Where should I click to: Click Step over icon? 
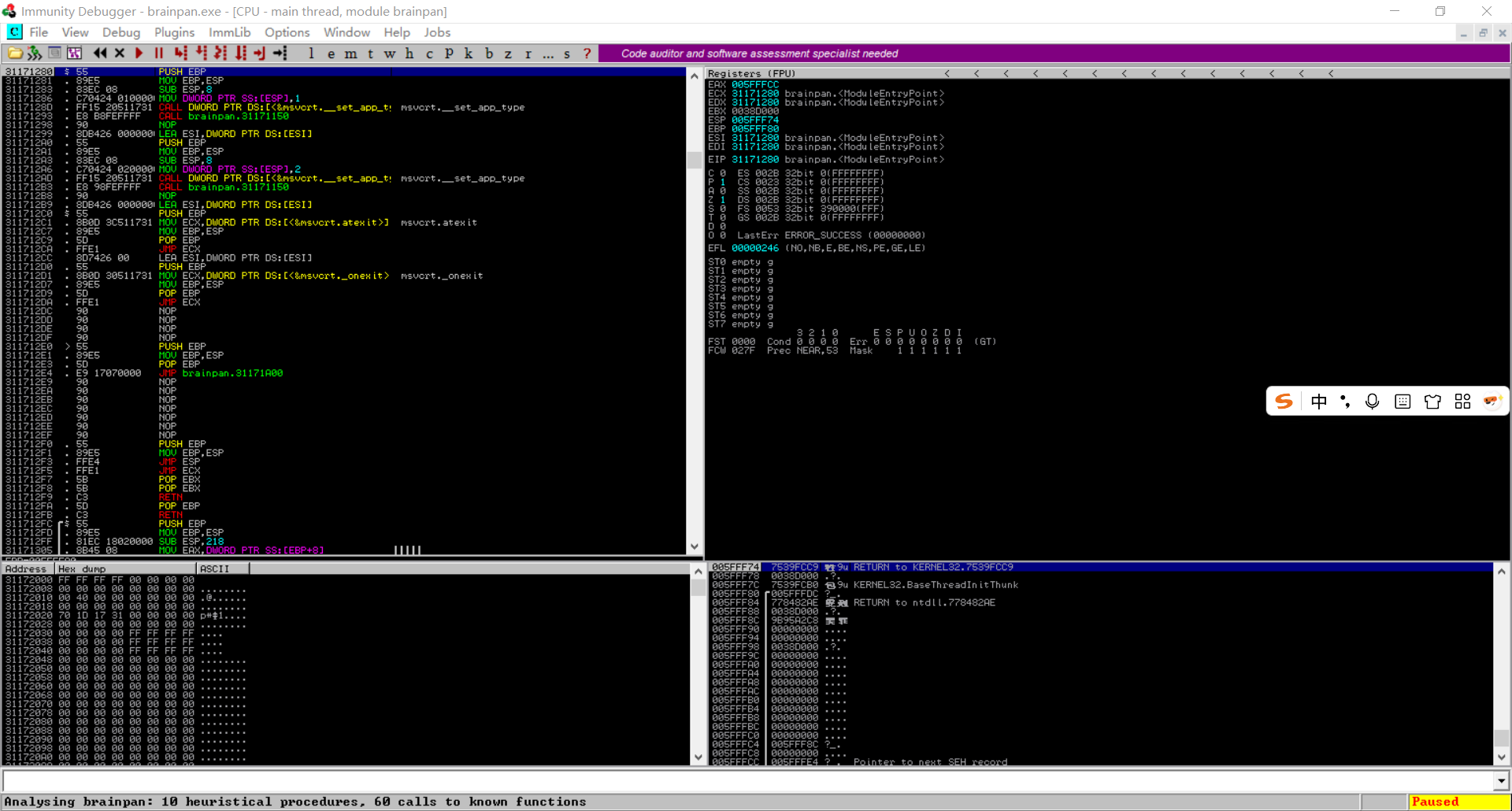coord(202,53)
